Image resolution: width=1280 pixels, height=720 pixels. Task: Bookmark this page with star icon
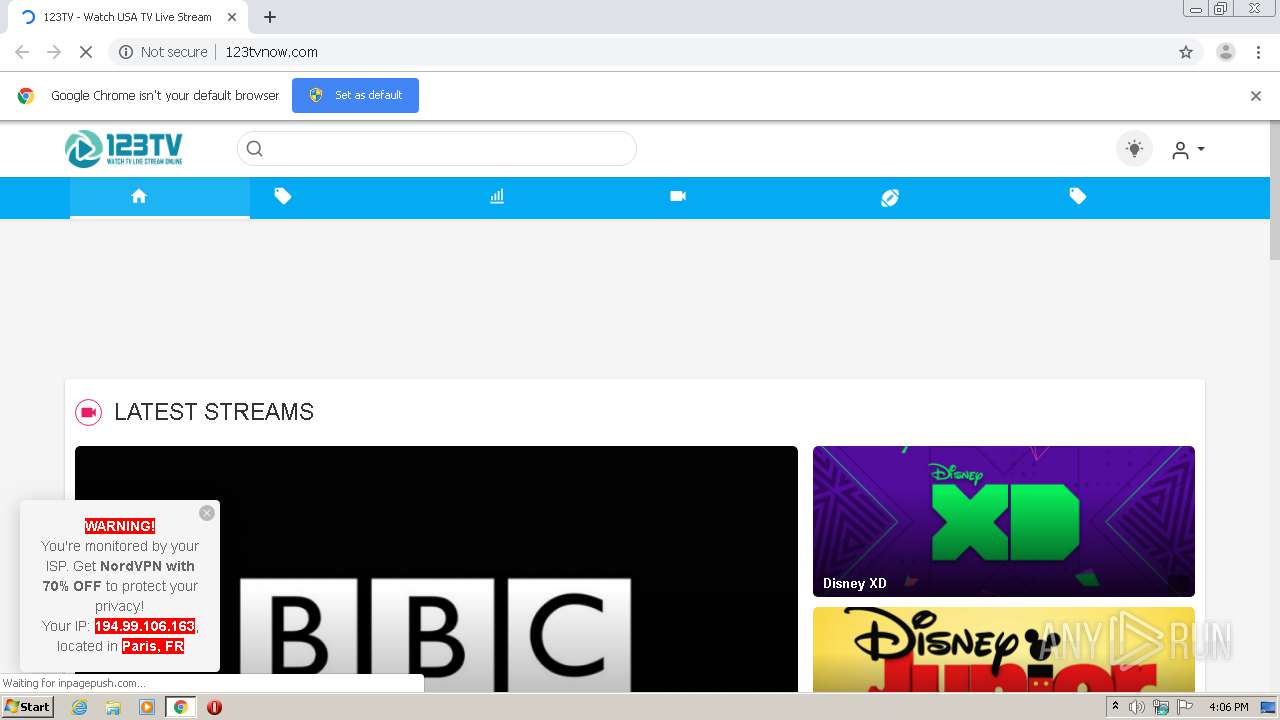click(1186, 52)
